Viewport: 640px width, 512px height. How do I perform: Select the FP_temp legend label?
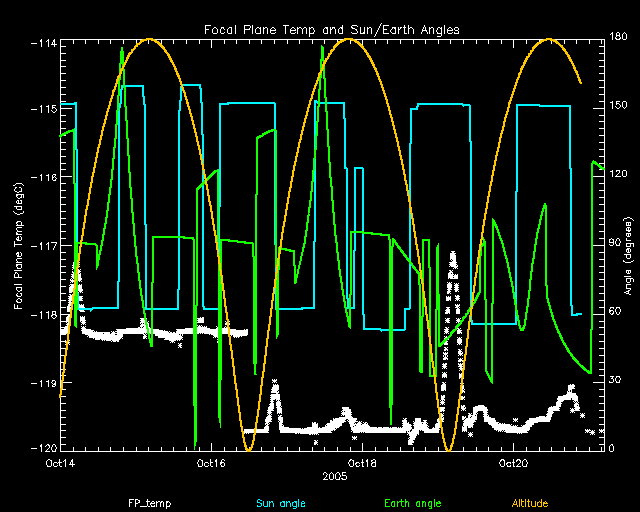[x=147, y=502]
